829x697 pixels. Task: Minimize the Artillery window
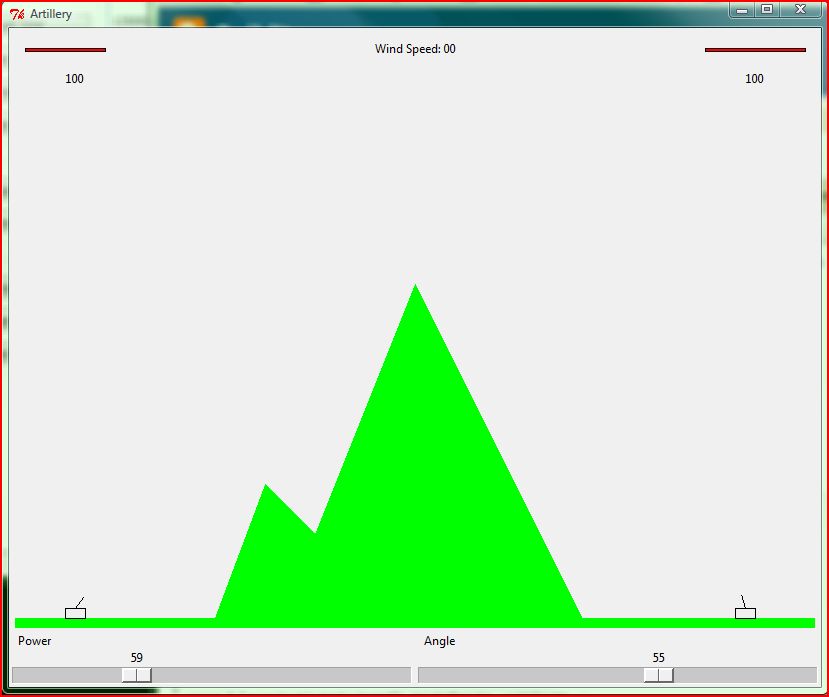[x=741, y=10]
